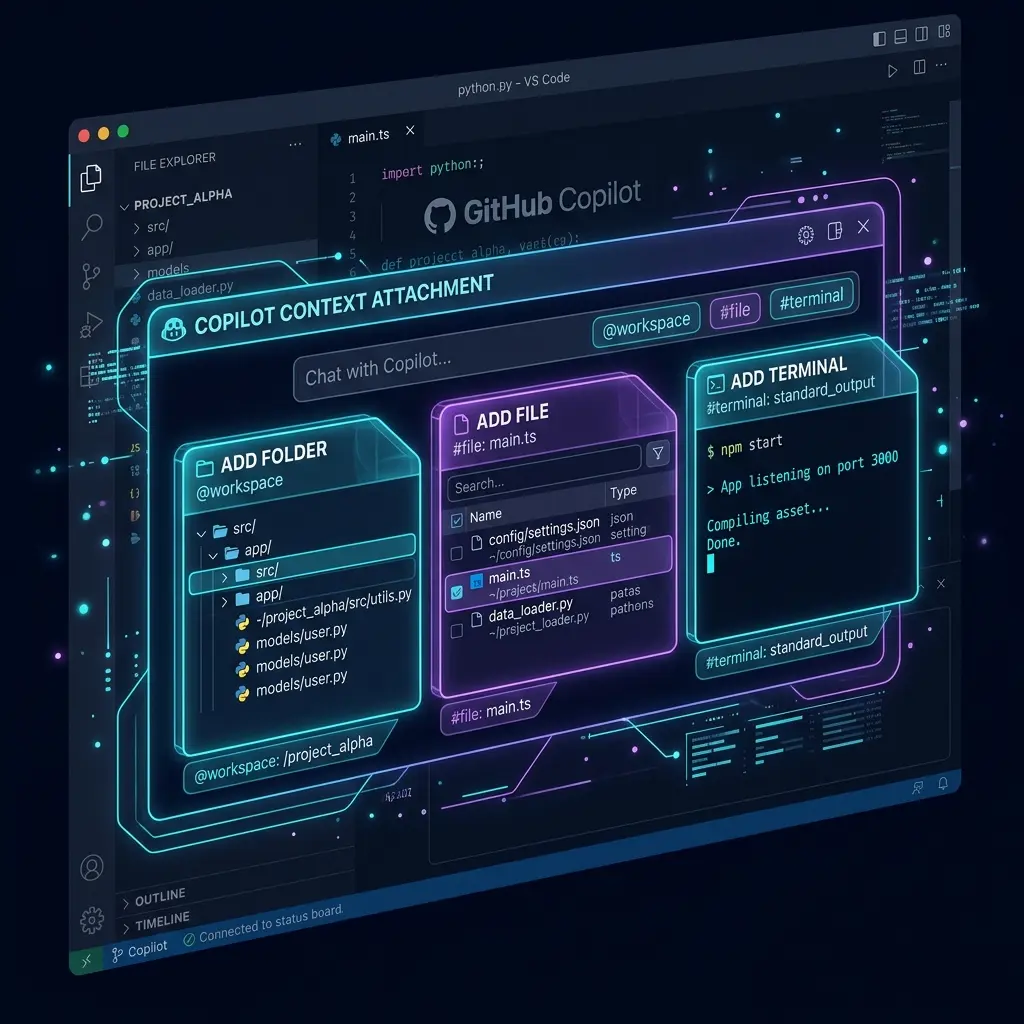
Task: Open the Search view in activity bar
Action: [x=91, y=227]
